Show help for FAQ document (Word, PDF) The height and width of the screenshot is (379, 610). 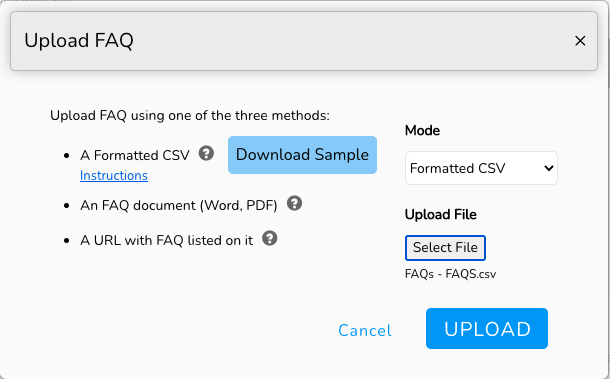pyautogui.click(x=294, y=203)
